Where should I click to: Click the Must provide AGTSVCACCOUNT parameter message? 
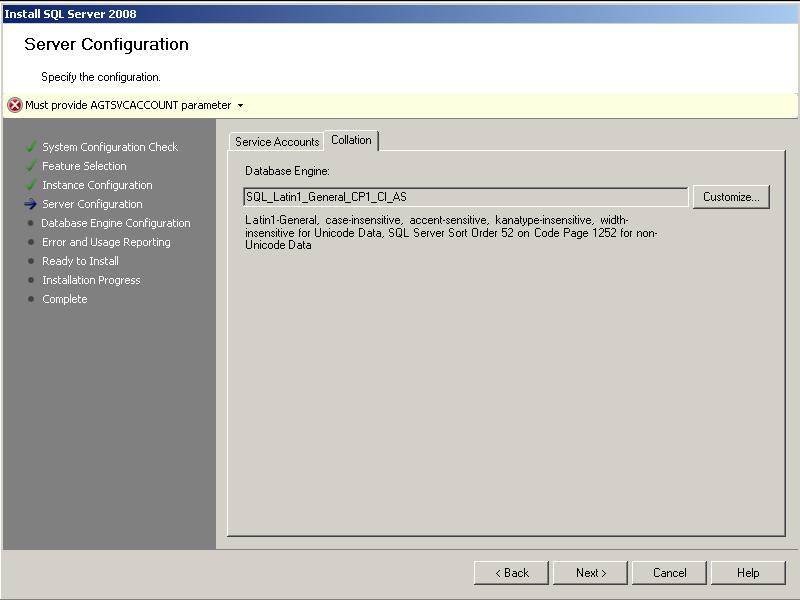tap(128, 105)
